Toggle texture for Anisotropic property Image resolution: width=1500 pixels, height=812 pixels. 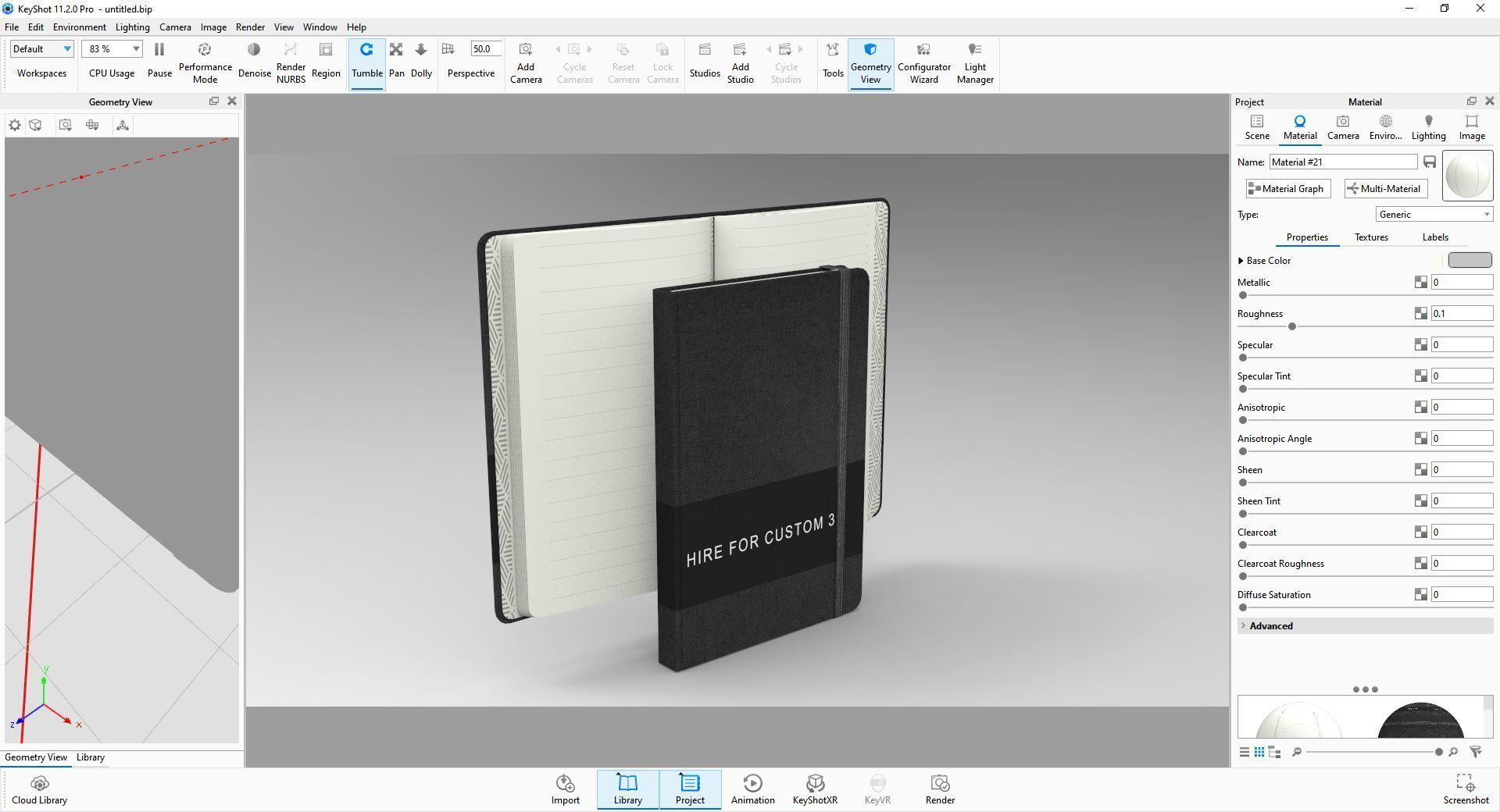click(x=1420, y=408)
